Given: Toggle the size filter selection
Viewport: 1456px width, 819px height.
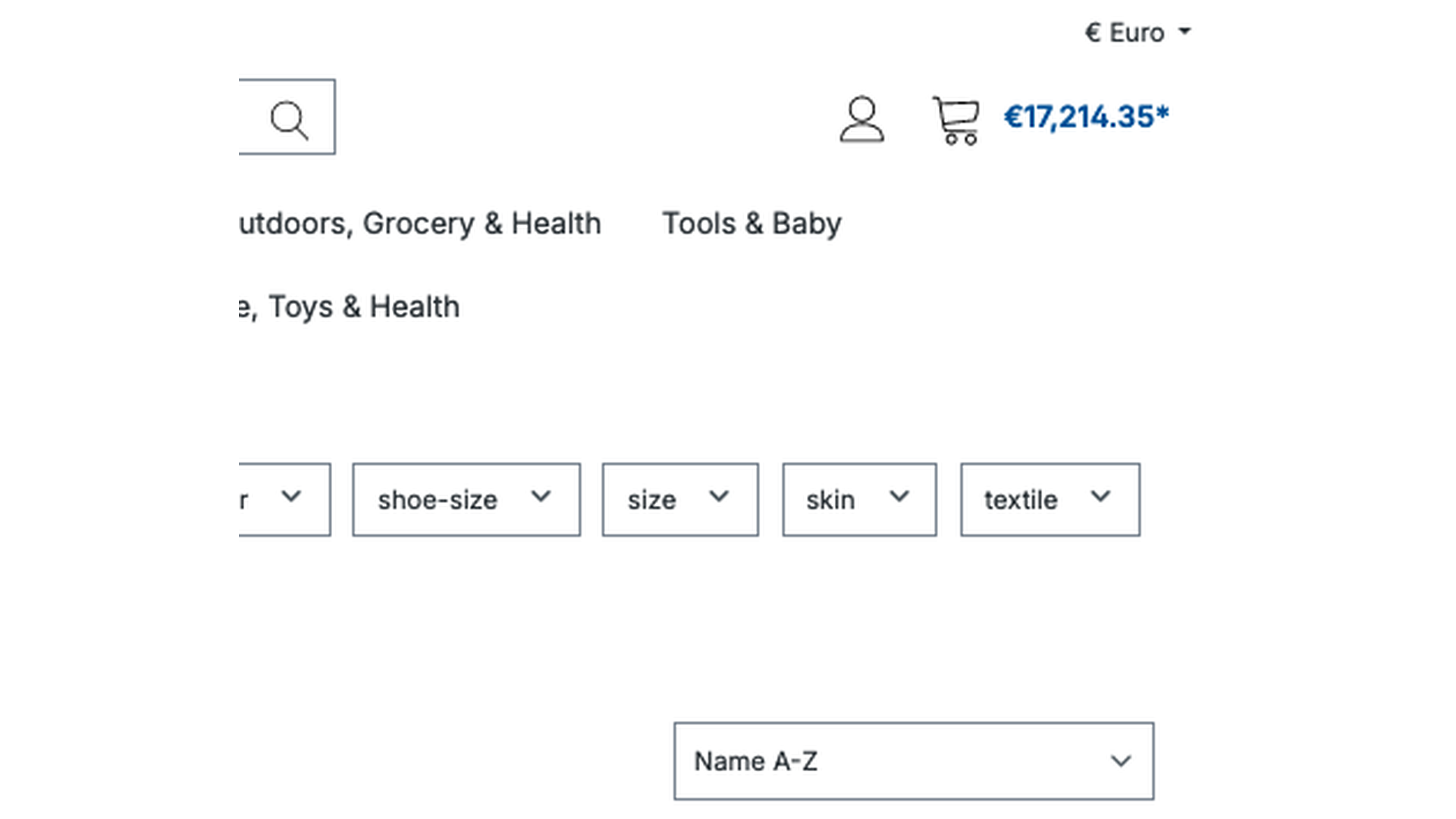Looking at the screenshot, I should 679,499.
